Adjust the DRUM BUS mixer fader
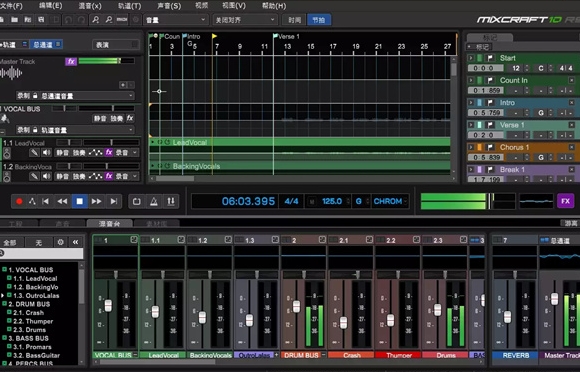Viewport: 580px width, 372px height. coord(296,306)
